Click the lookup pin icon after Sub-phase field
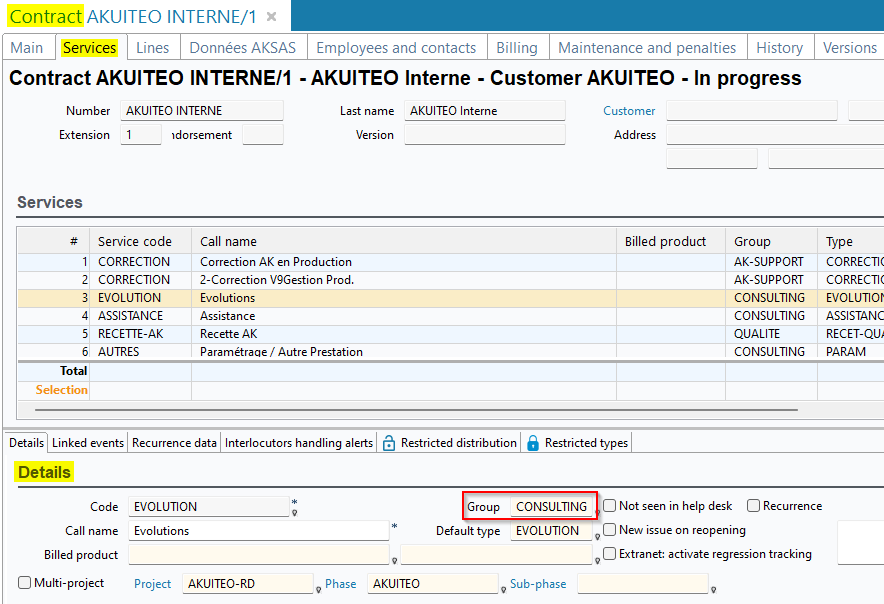The image size is (884, 604). (x=712, y=590)
